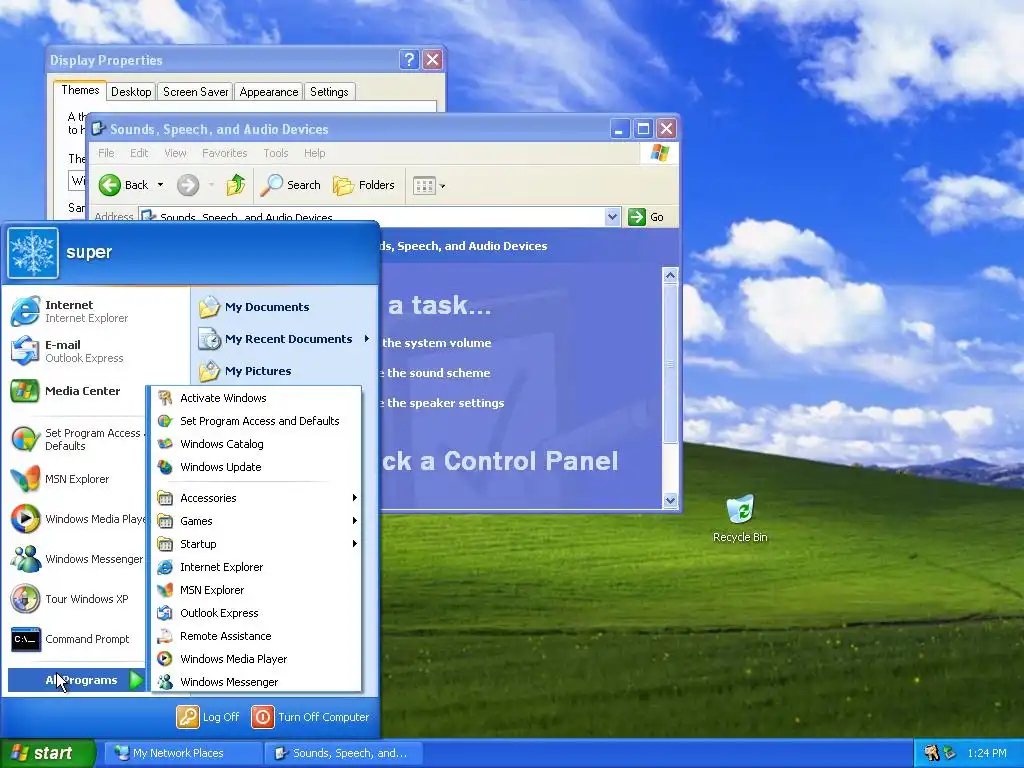The width and height of the screenshot is (1024, 768).
Task: Click the taskbar clock
Action: coord(987,753)
